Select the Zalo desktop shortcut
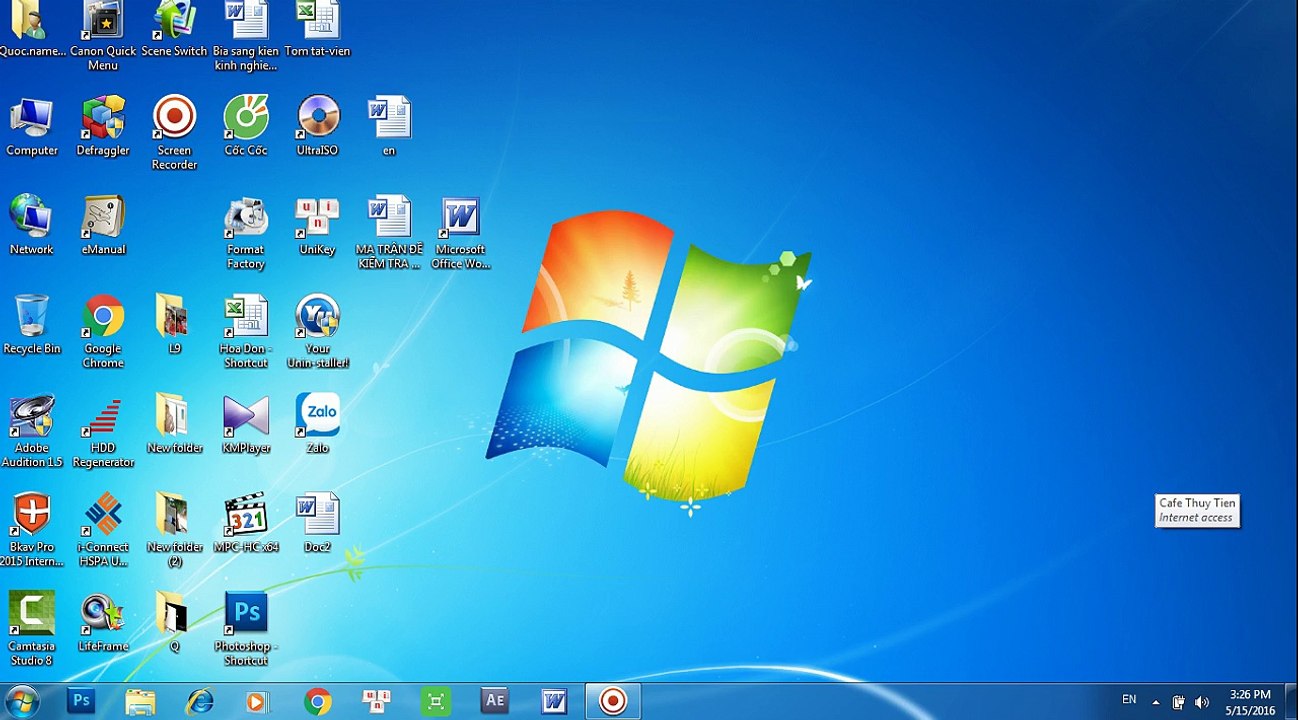The width and height of the screenshot is (1298, 720). click(318, 423)
